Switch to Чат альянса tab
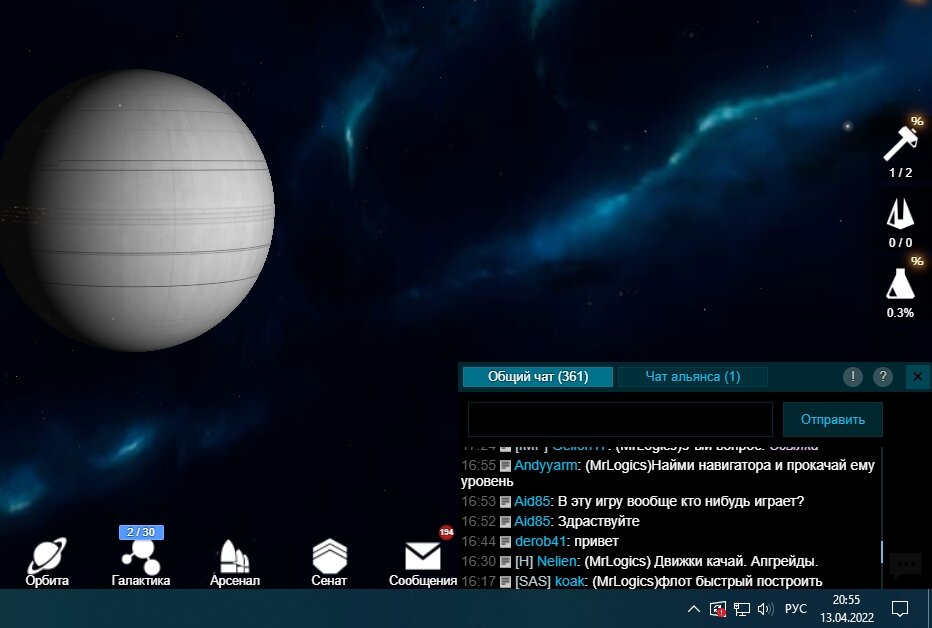 (x=692, y=377)
